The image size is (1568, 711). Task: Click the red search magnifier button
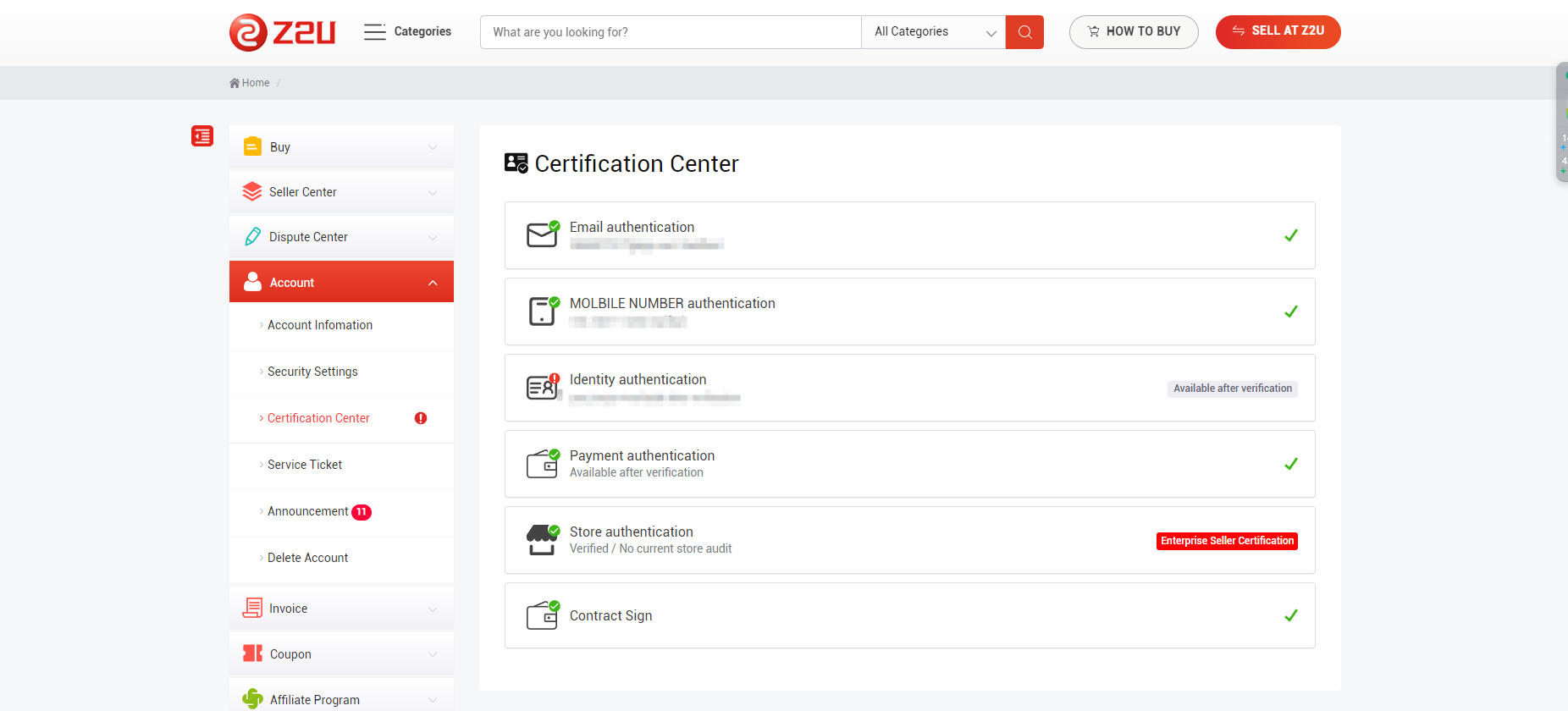point(1024,32)
